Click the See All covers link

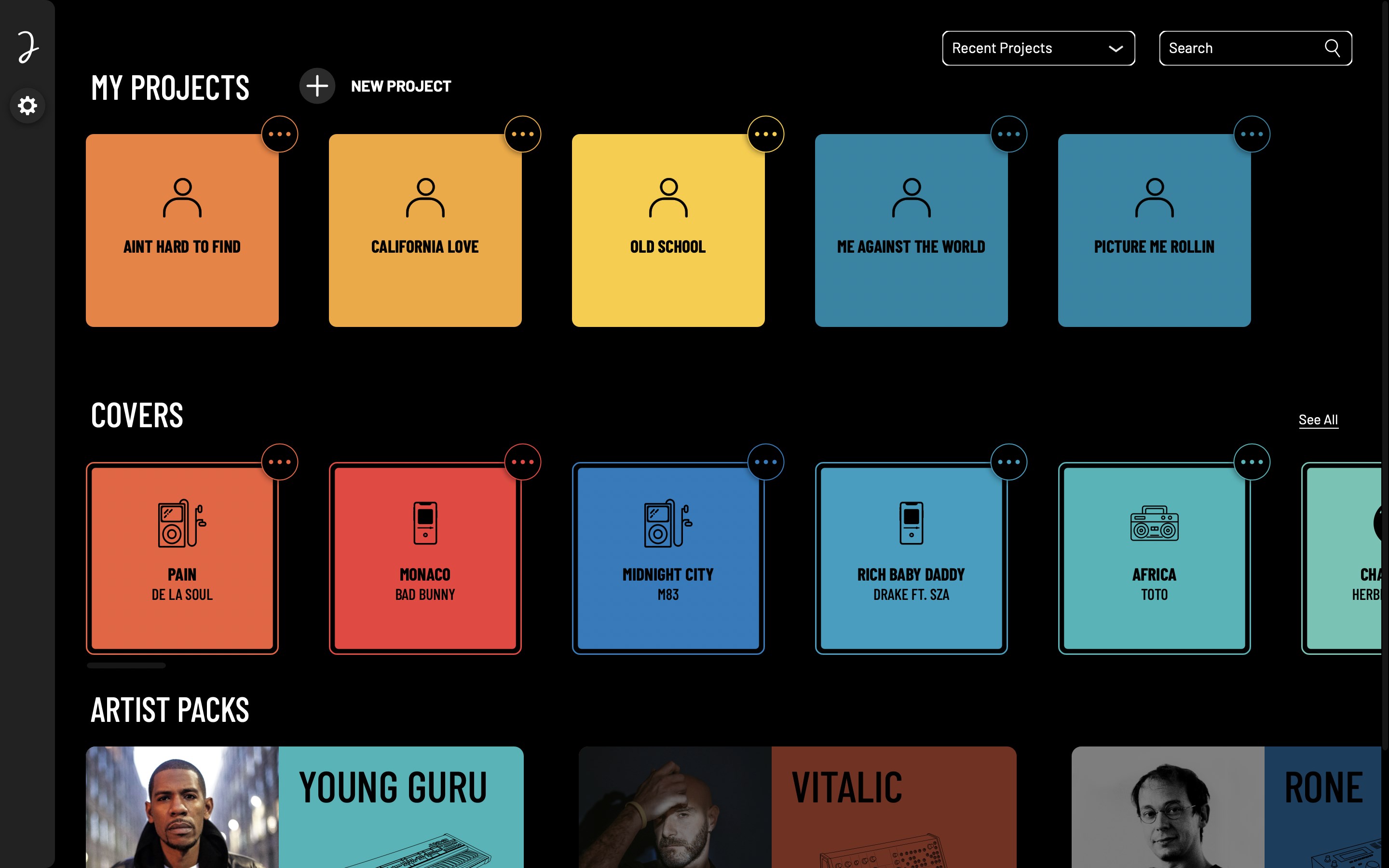coord(1318,420)
